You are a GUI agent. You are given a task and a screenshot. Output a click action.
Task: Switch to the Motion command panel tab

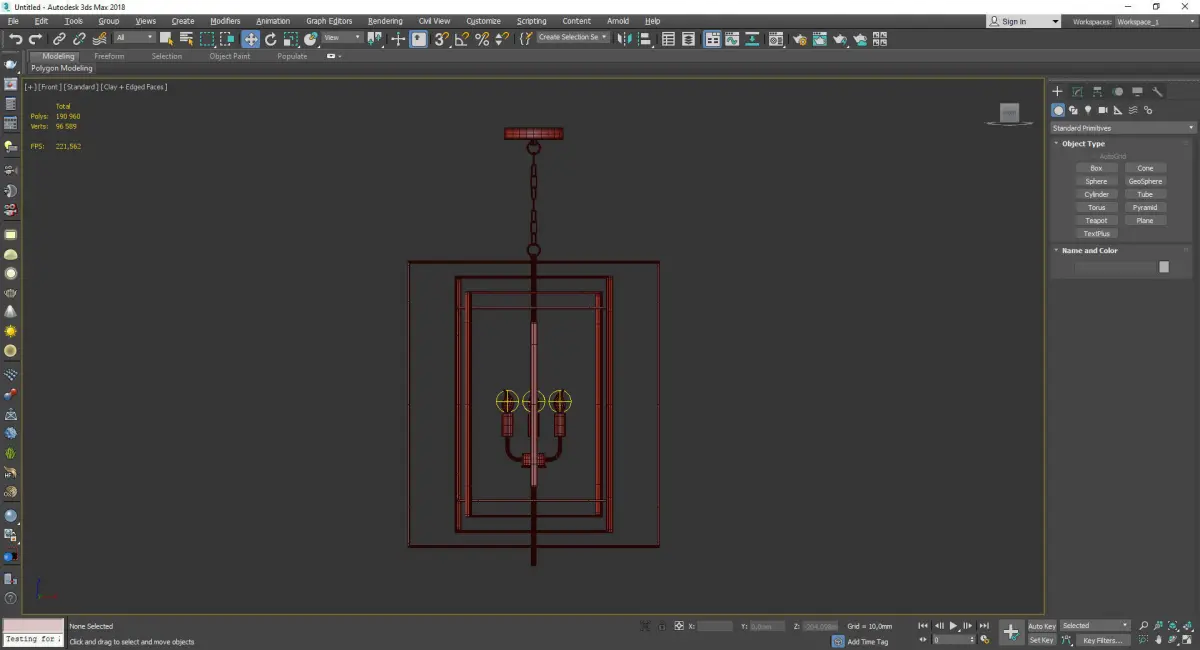point(1117,91)
